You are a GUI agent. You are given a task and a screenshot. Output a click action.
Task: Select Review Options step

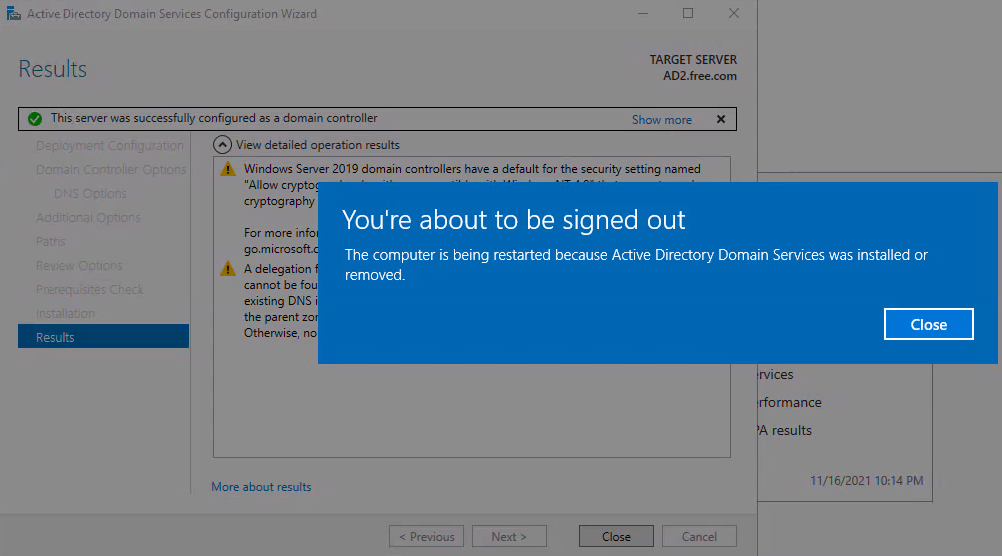tap(79, 265)
